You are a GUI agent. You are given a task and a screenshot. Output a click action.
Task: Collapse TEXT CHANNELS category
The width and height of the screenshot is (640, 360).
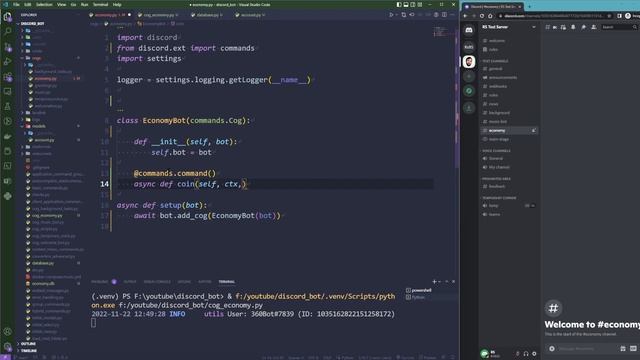point(495,61)
